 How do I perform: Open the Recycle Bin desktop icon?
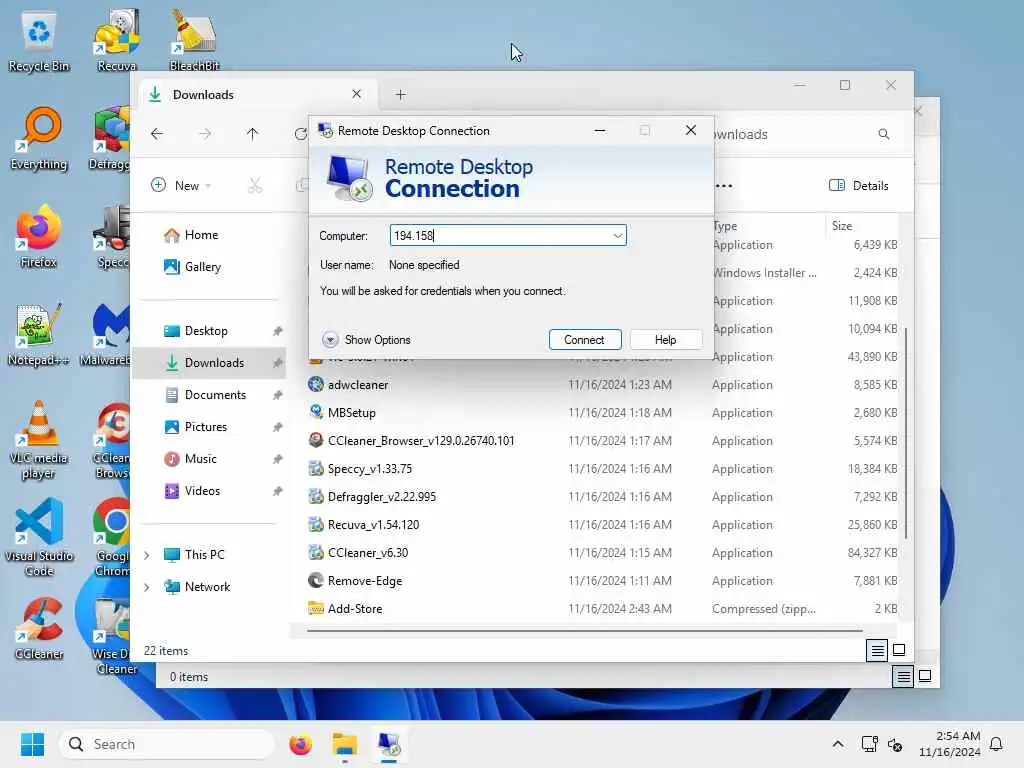39,42
